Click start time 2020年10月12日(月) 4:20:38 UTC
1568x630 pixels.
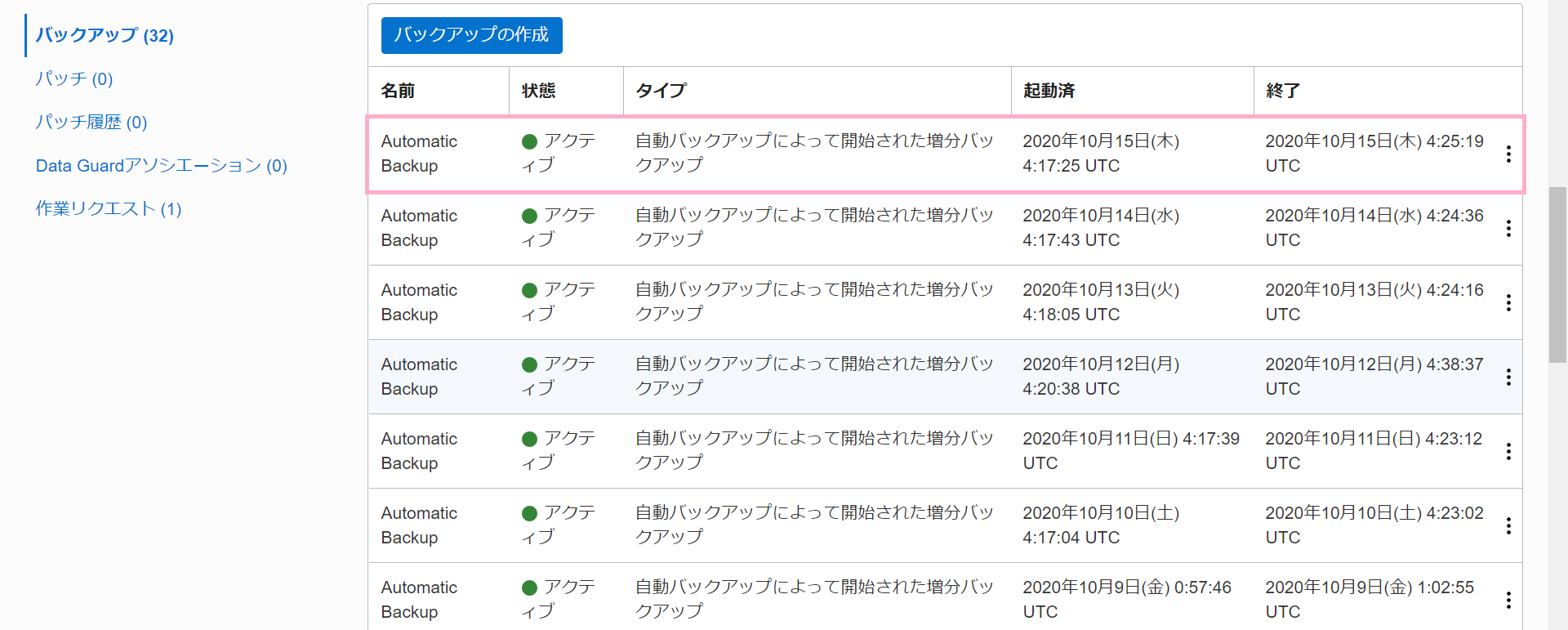click(x=1101, y=377)
